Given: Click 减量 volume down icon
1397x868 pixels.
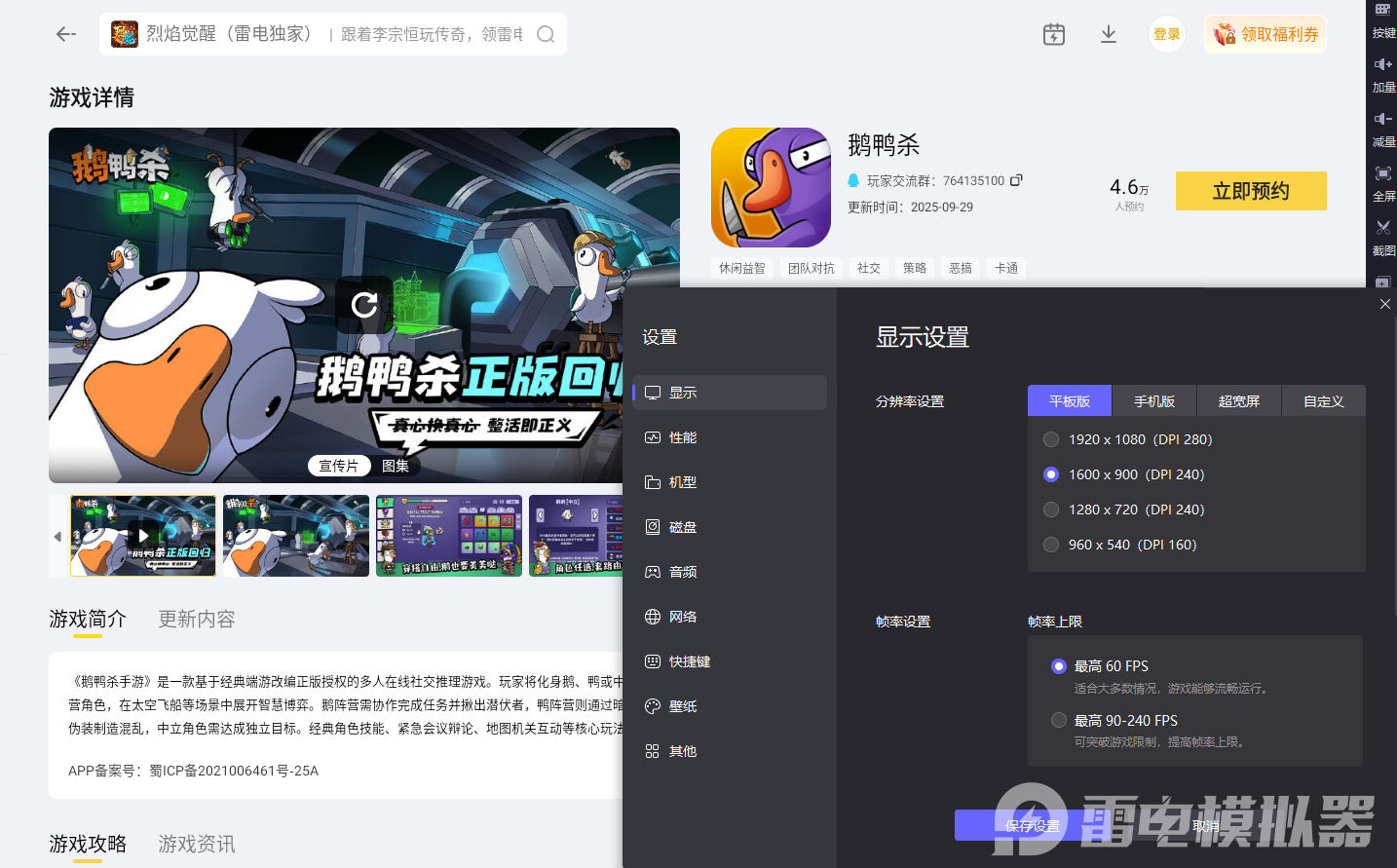Looking at the screenshot, I should [1383, 130].
